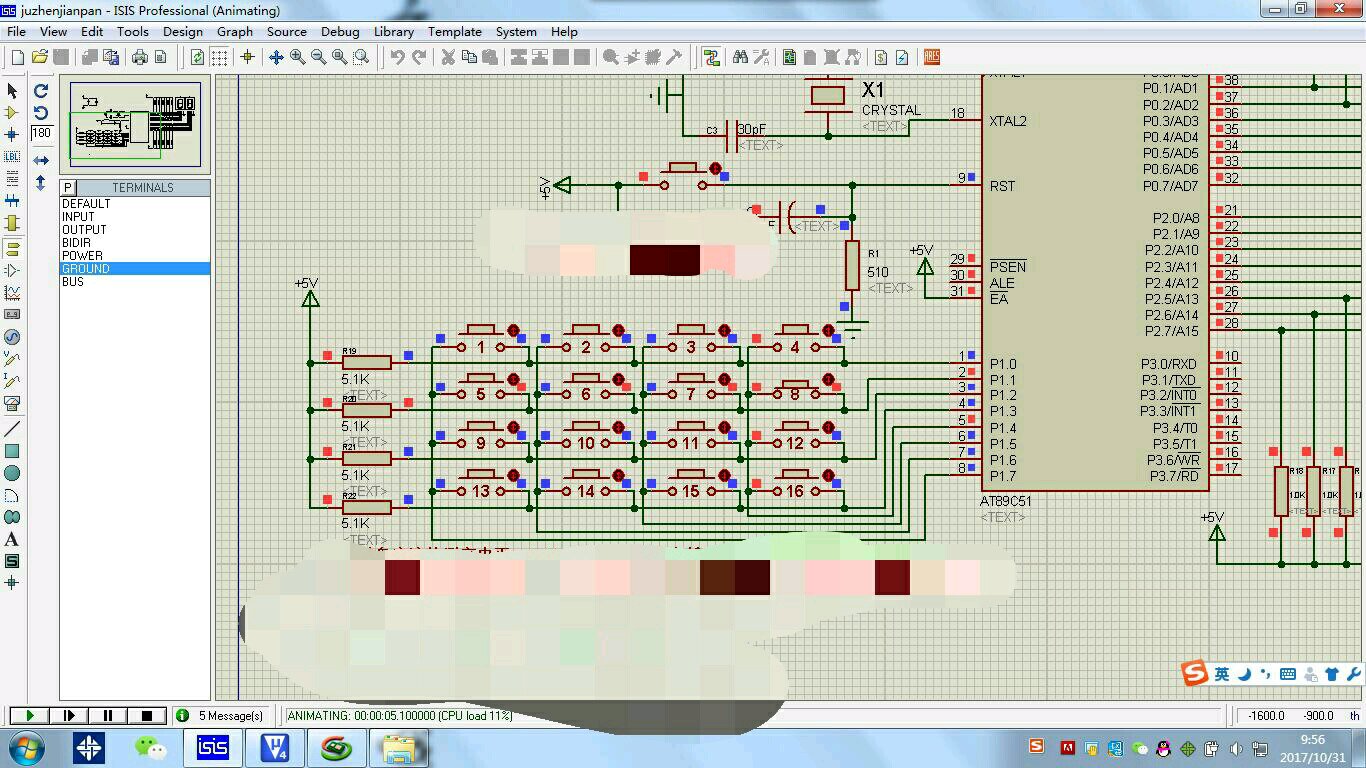Click the P pick-devices button
Viewport: 1366px width, 768px height.
(68, 188)
